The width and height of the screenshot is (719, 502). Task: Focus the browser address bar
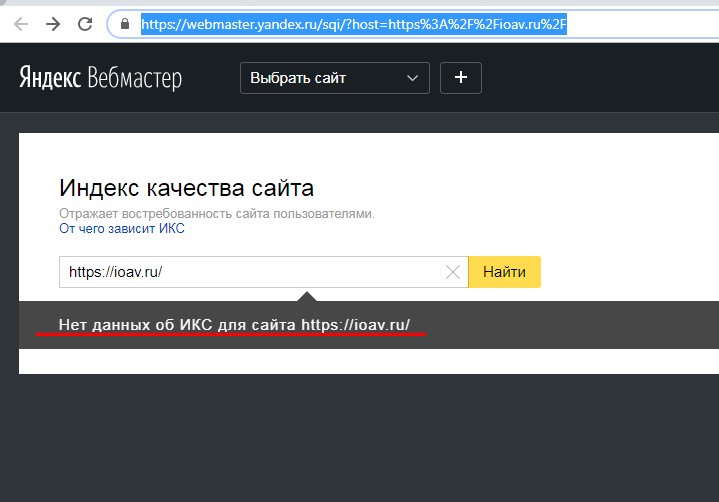pyautogui.click(x=400, y=23)
